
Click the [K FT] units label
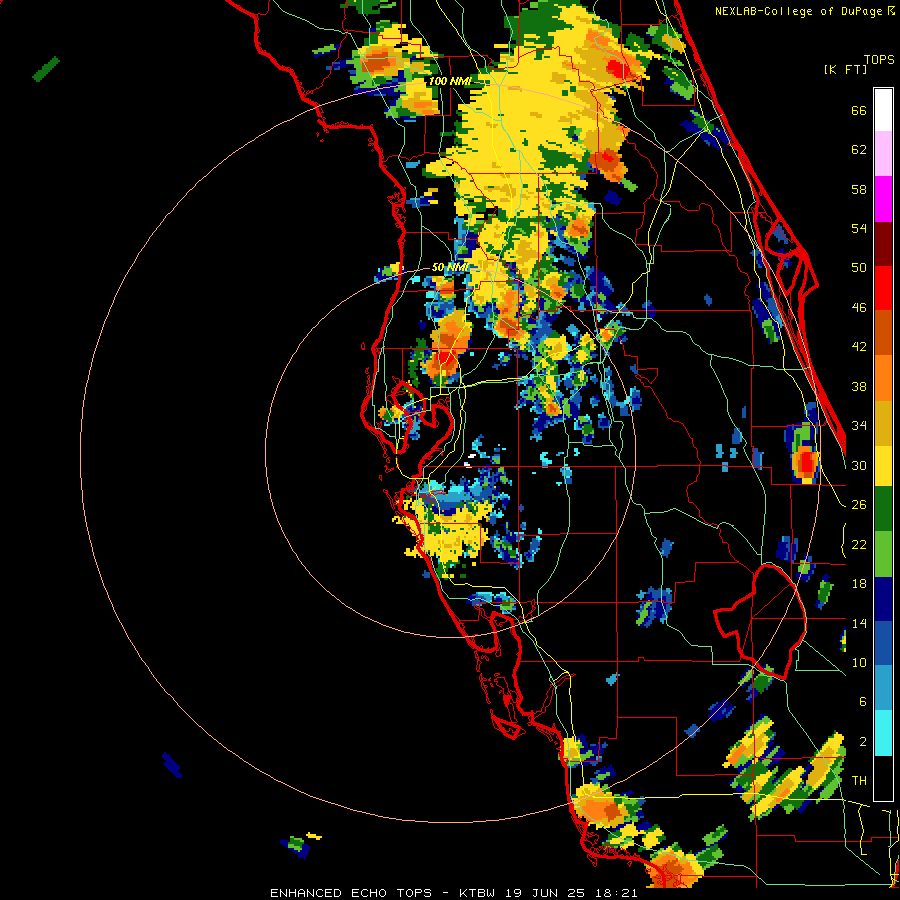pos(845,69)
